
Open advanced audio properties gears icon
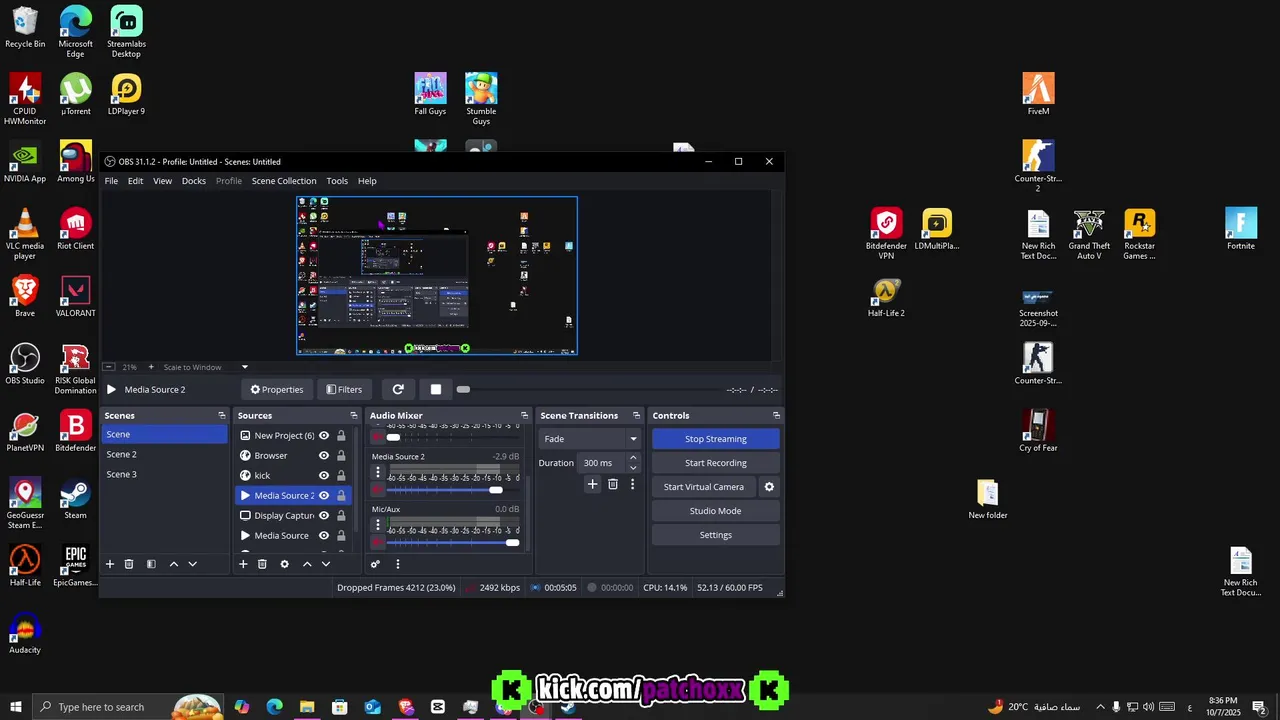click(x=375, y=564)
